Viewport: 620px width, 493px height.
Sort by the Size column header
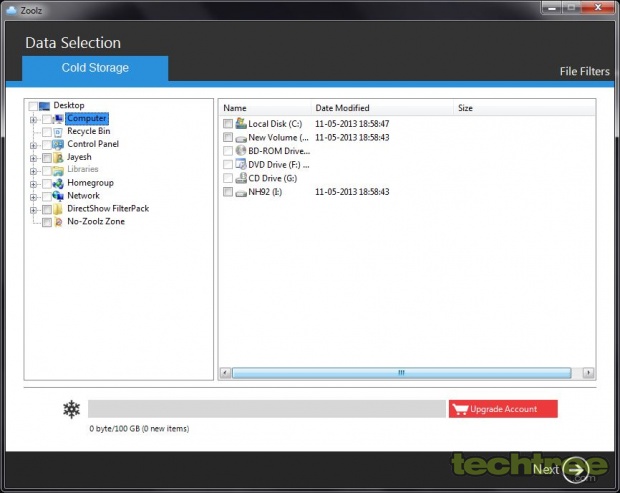(524, 108)
